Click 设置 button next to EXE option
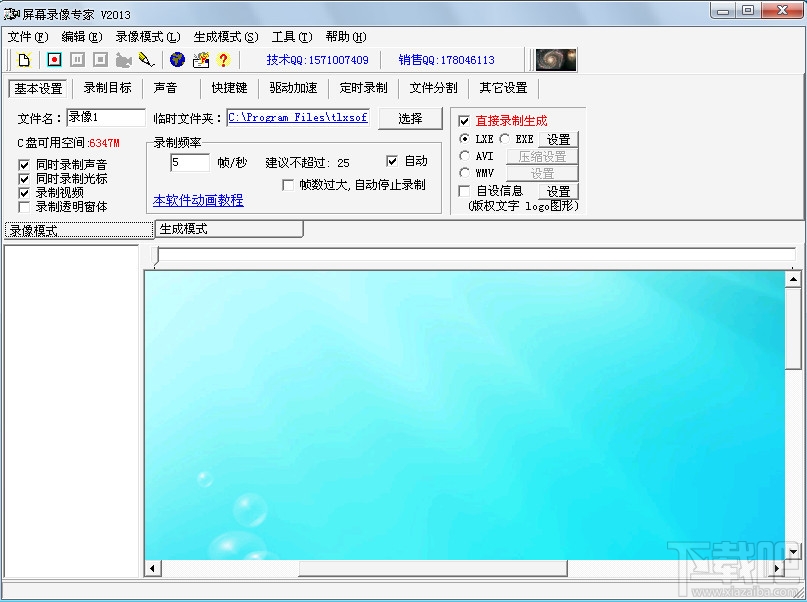The width and height of the screenshot is (807, 602). point(558,139)
